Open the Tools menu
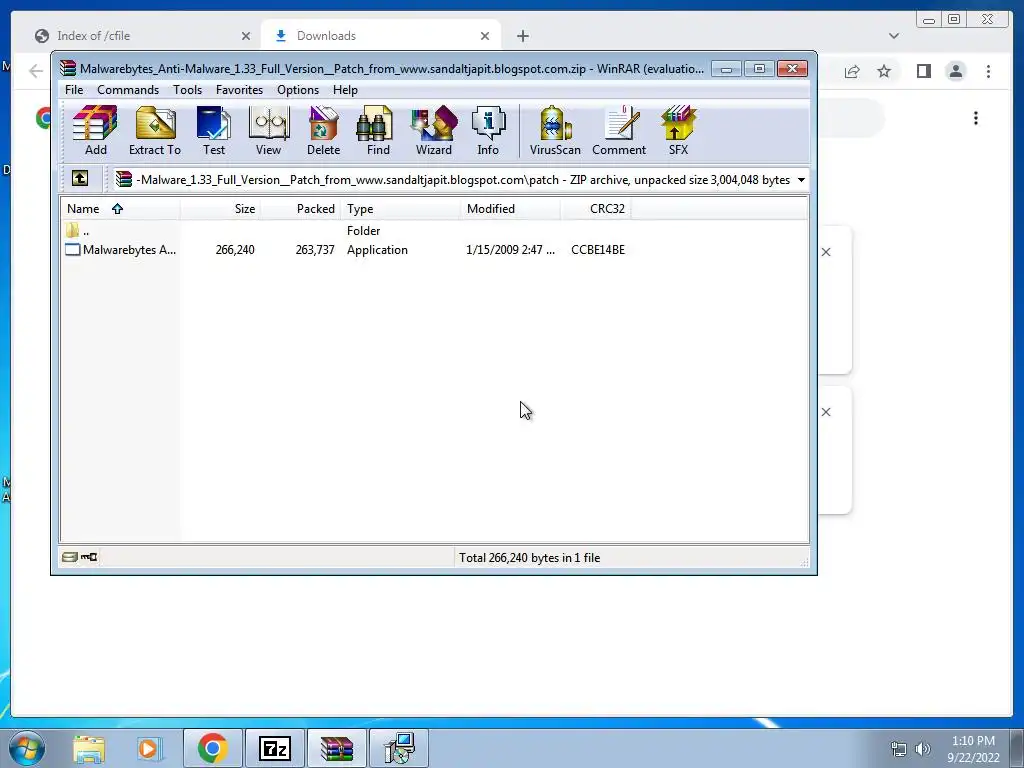Image resolution: width=1024 pixels, height=768 pixels. click(187, 89)
